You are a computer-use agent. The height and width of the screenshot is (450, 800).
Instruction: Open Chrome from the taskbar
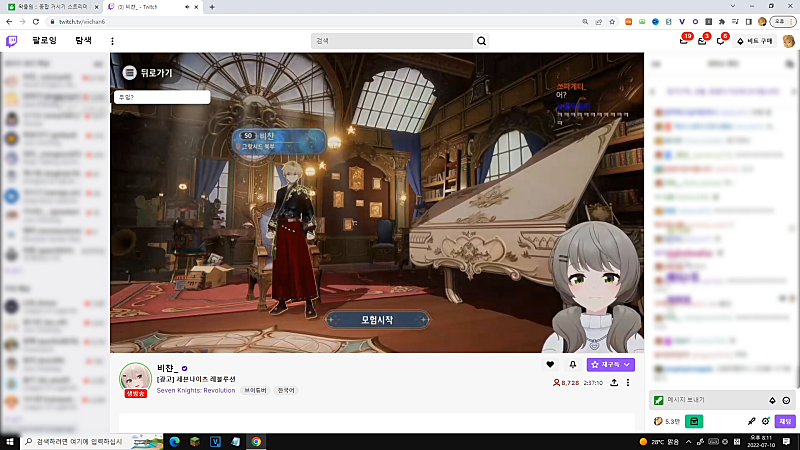pos(256,442)
